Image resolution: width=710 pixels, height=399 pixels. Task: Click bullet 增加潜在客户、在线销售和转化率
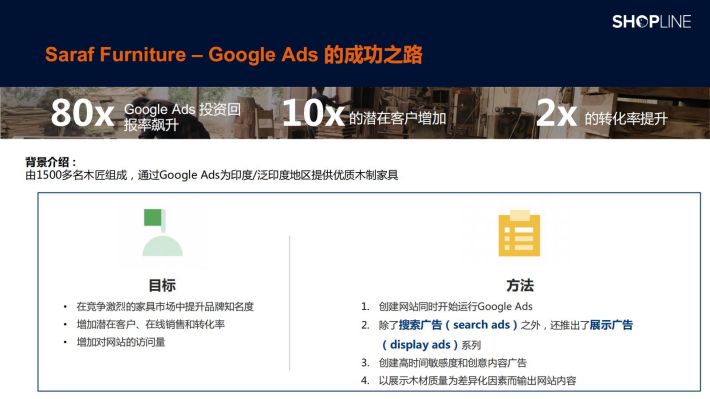pyautogui.click(x=150, y=324)
